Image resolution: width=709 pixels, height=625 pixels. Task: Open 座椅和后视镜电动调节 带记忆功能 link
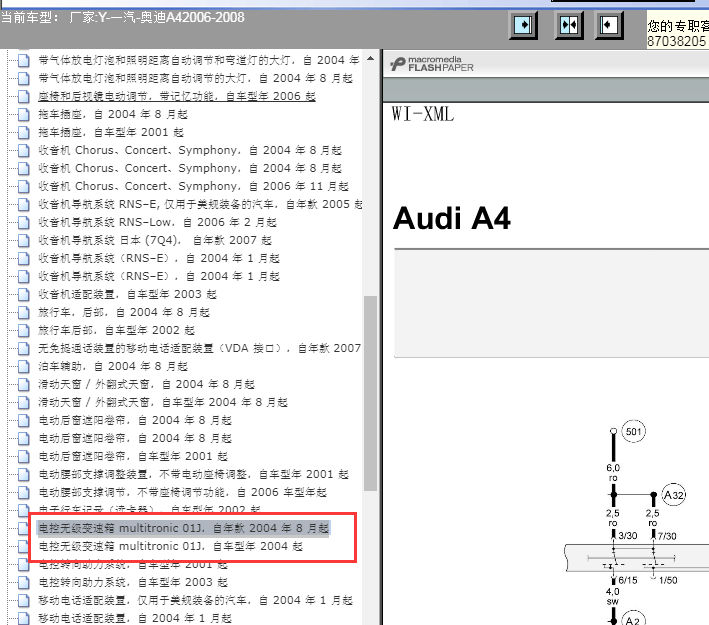[x=177, y=96]
